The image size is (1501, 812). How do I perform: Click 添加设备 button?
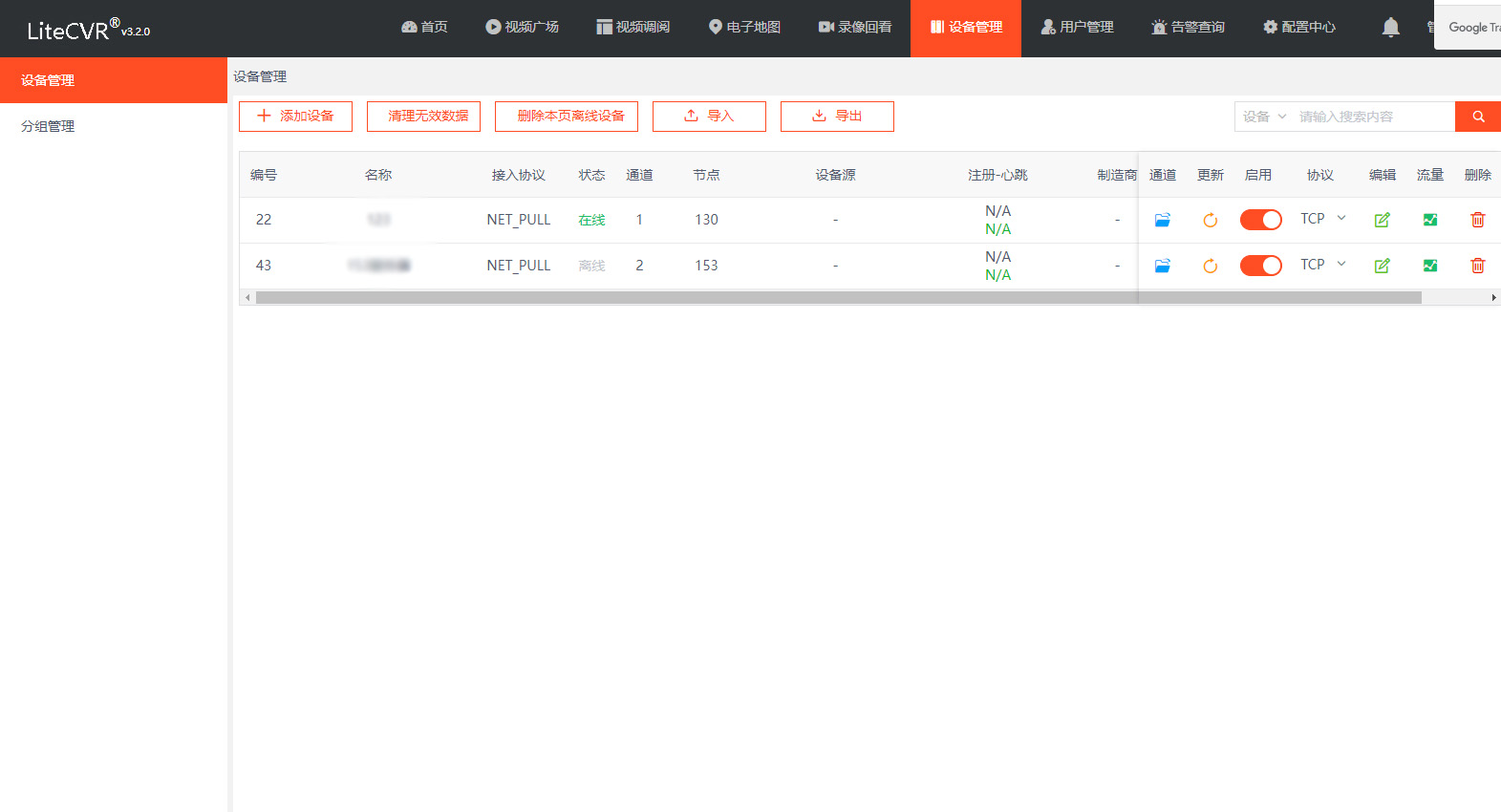tap(295, 117)
